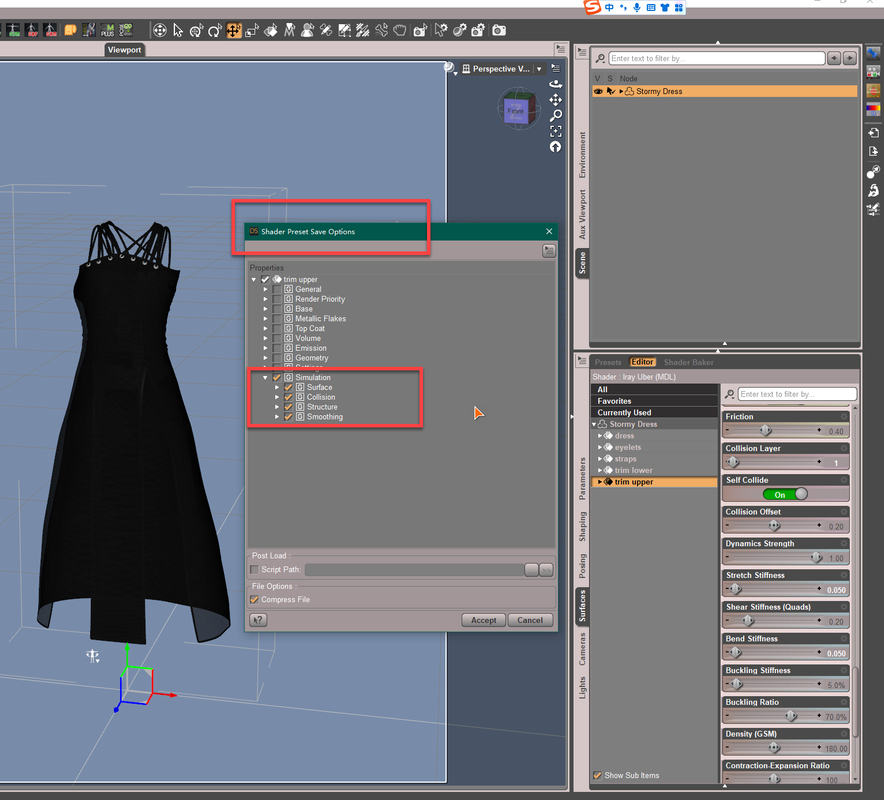The image size is (884, 800).
Task: Click the Front view cube in viewport
Action: (x=518, y=110)
